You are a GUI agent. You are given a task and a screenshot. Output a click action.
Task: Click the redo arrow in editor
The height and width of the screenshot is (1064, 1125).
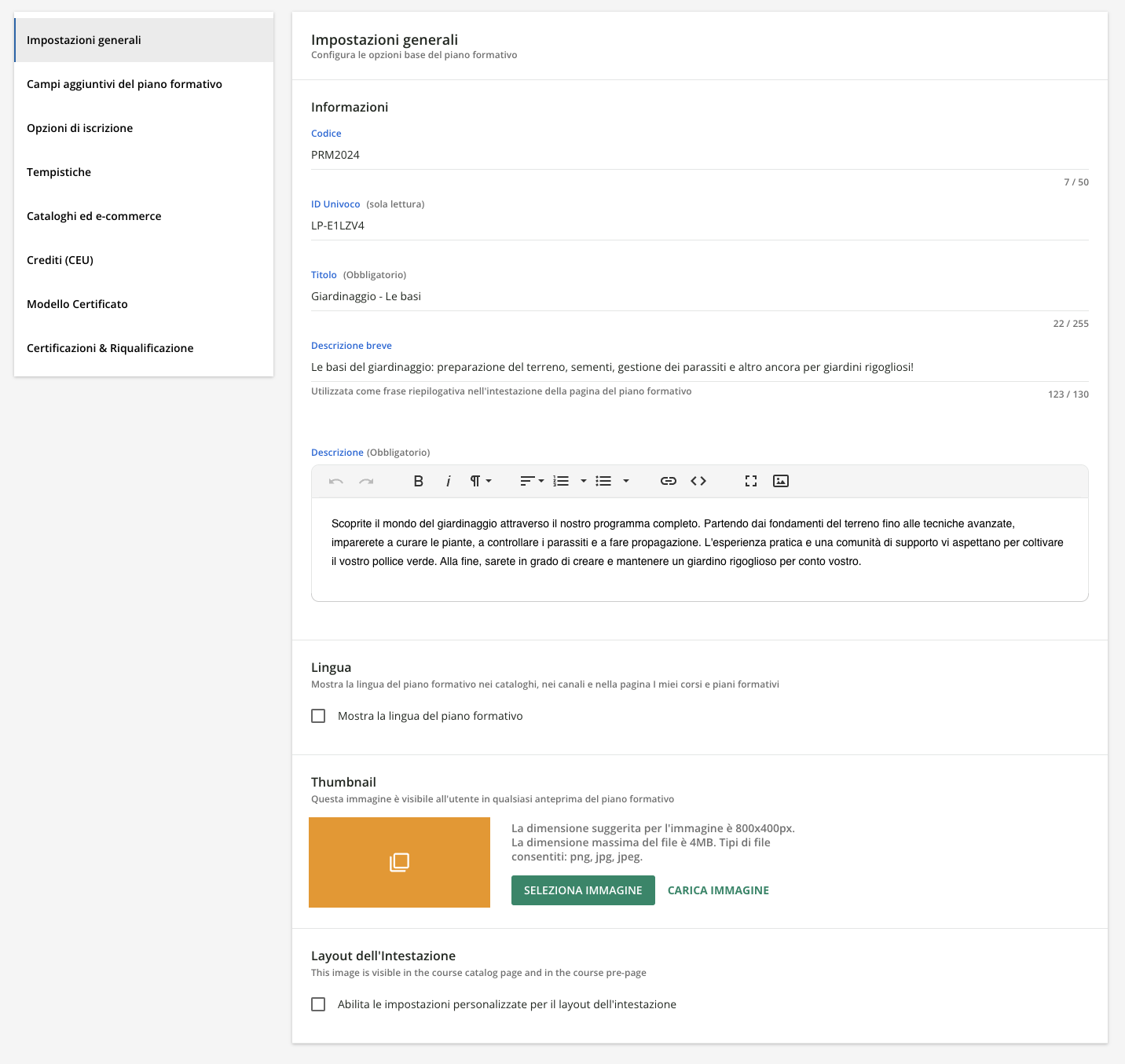click(366, 481)
